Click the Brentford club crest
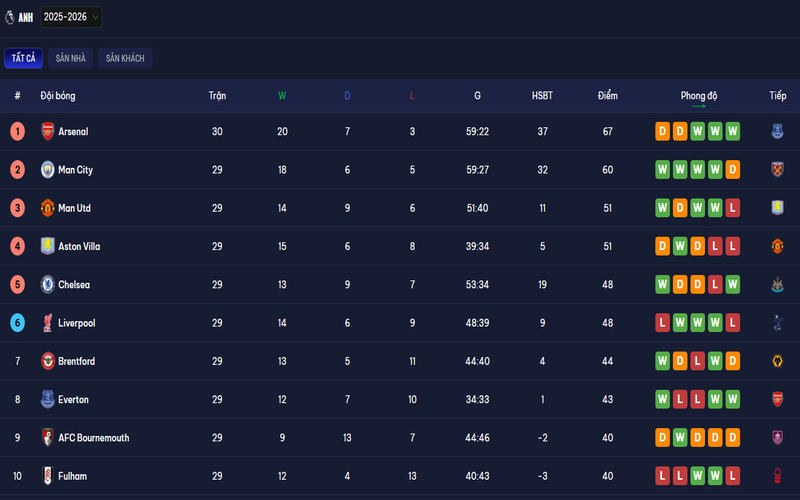This screenshot has height=500, width=800. pyautogui.click(x=47, y=361)
